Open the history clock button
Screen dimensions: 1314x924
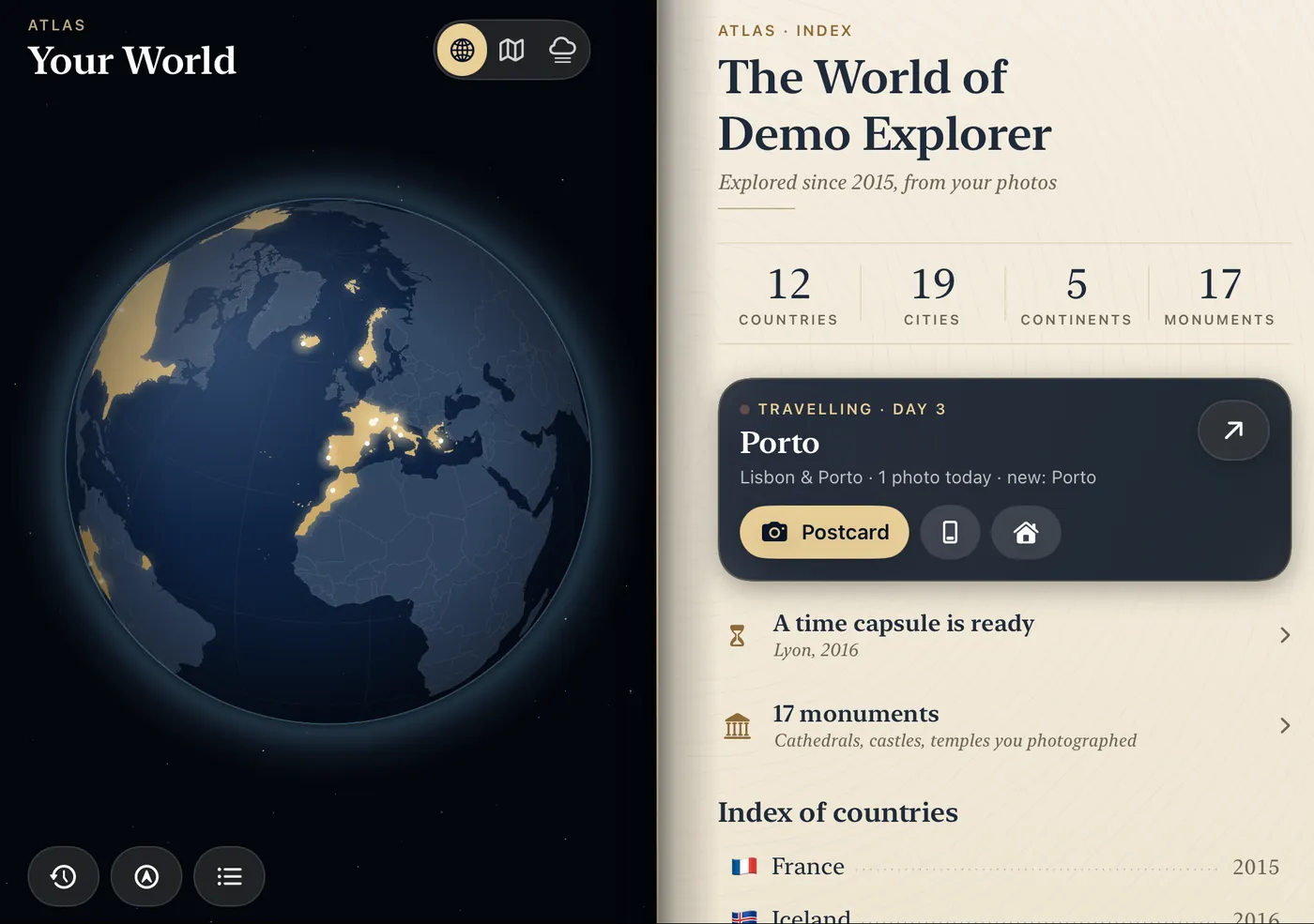63,876
